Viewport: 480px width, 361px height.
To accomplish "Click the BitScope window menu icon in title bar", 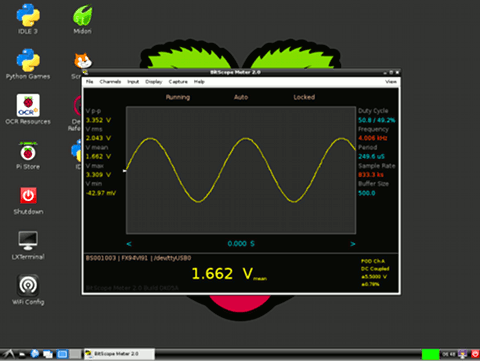I will click(x=85, y=72).
